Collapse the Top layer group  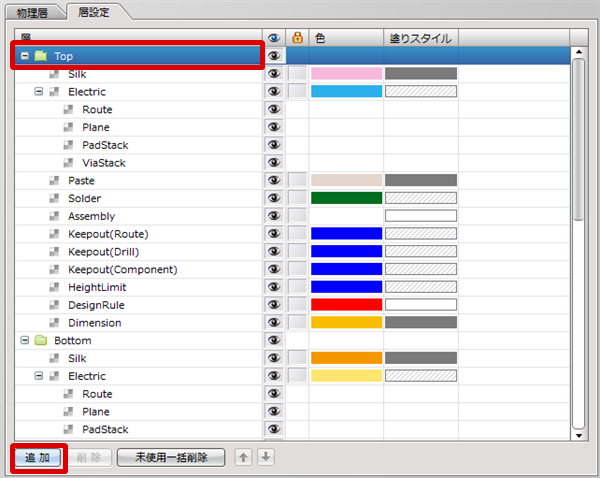click(25, 56)
